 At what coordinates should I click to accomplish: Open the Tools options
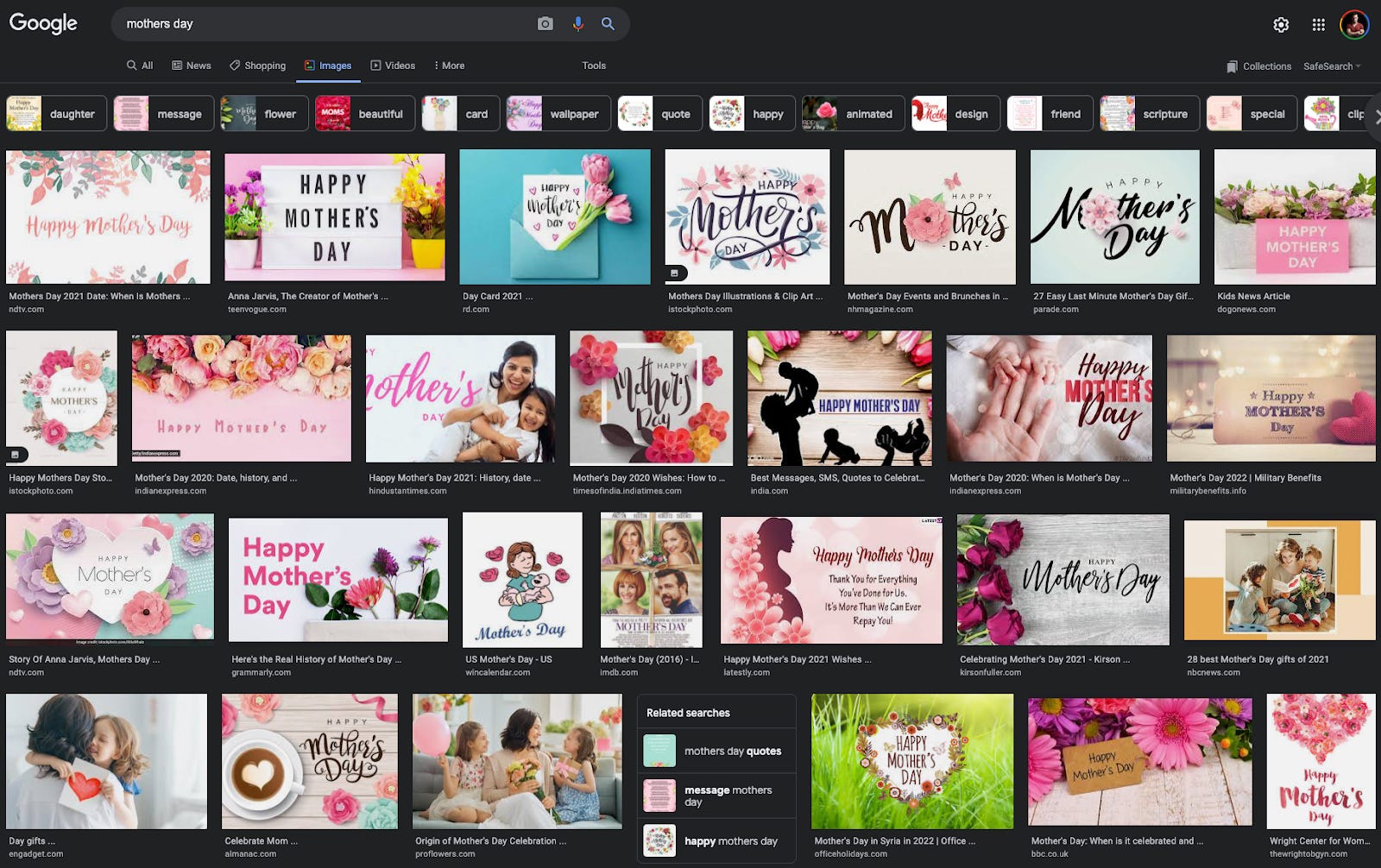[x=594, y=66]
